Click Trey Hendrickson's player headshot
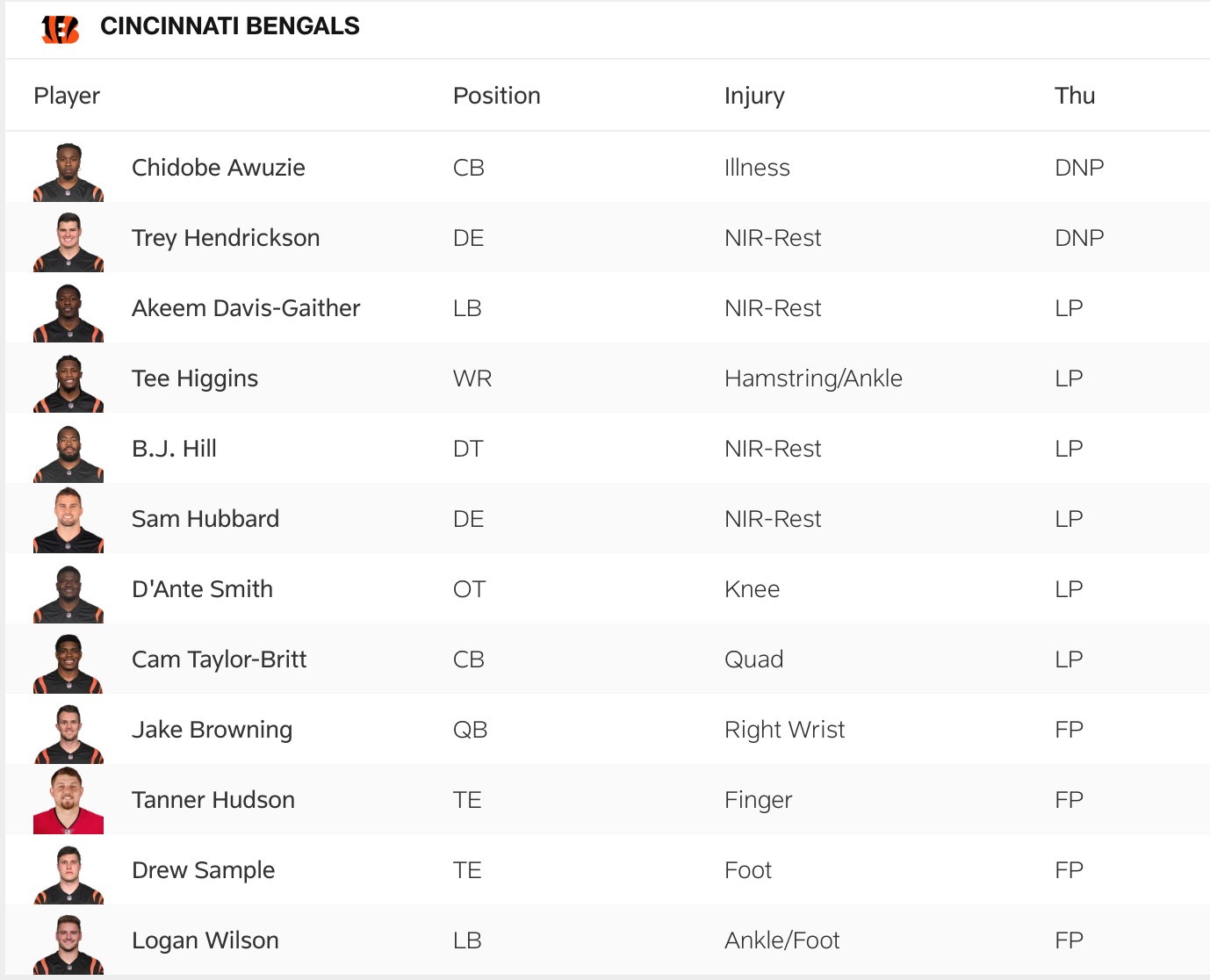This screenshot has height=980, width=1210. click(x=68, y=242)
